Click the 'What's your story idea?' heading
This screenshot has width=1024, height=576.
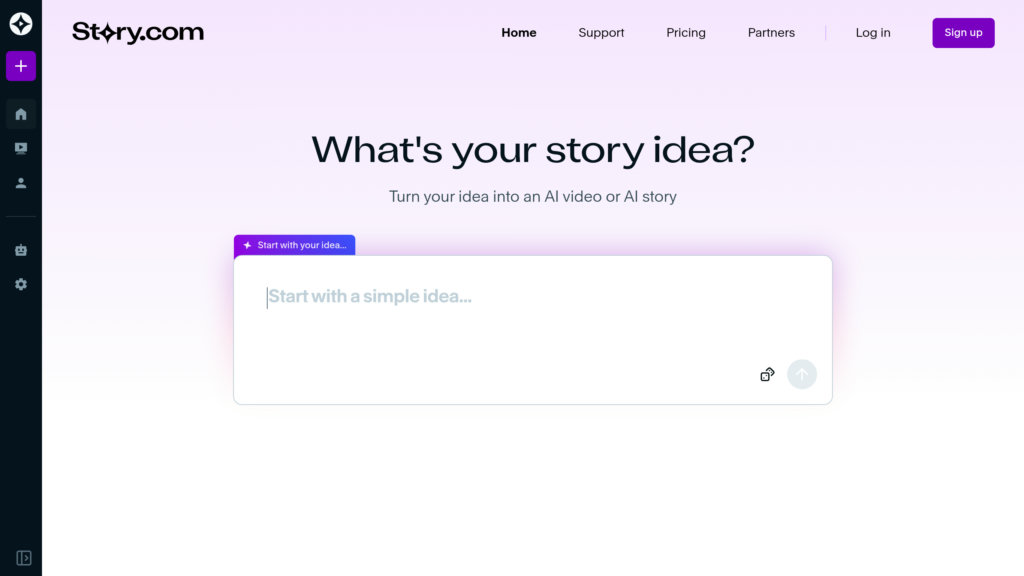(533, 150)
